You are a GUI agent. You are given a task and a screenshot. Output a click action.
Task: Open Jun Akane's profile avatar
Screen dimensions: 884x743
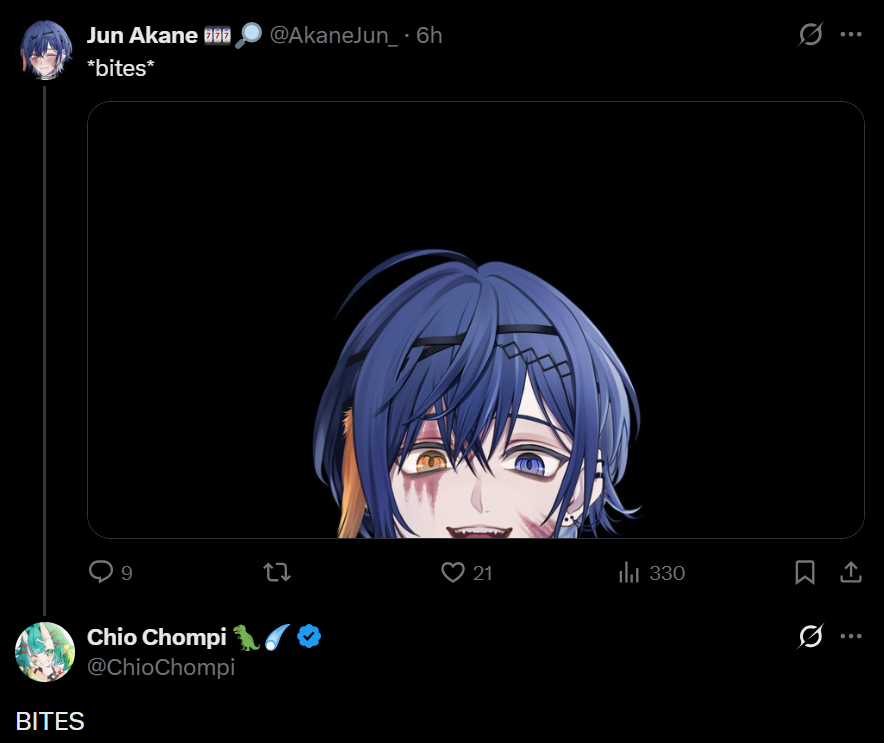click(x=46, y=50)
